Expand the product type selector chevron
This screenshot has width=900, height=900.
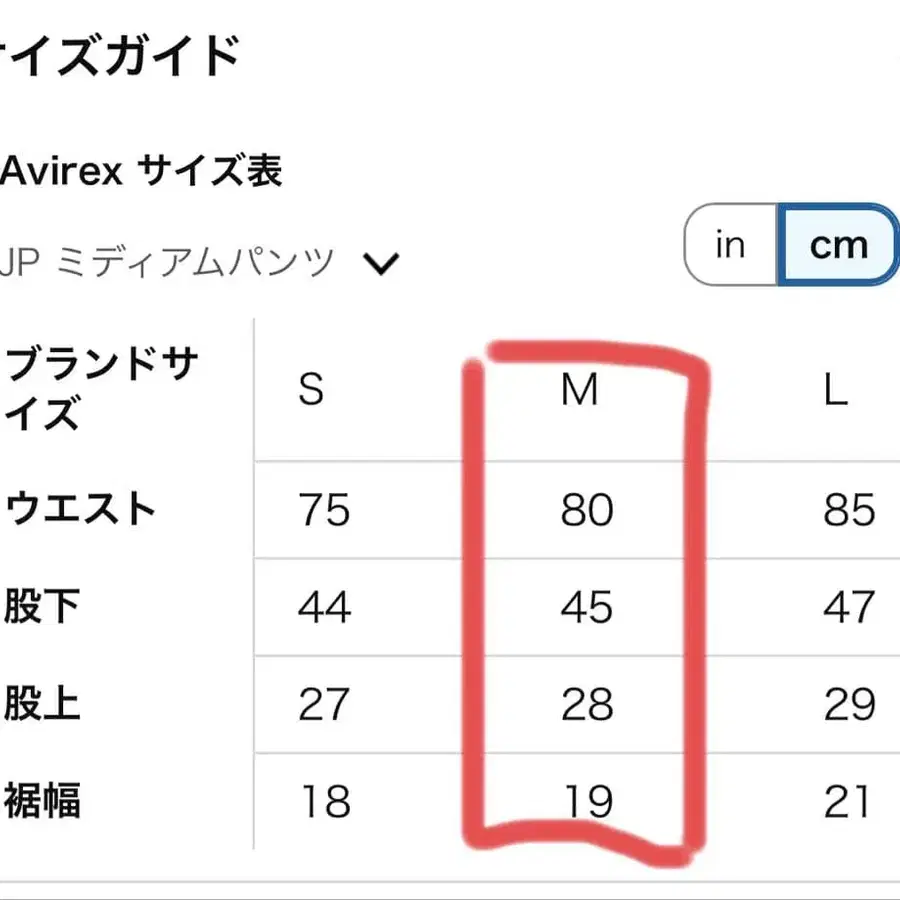click(x=380, y=262)
